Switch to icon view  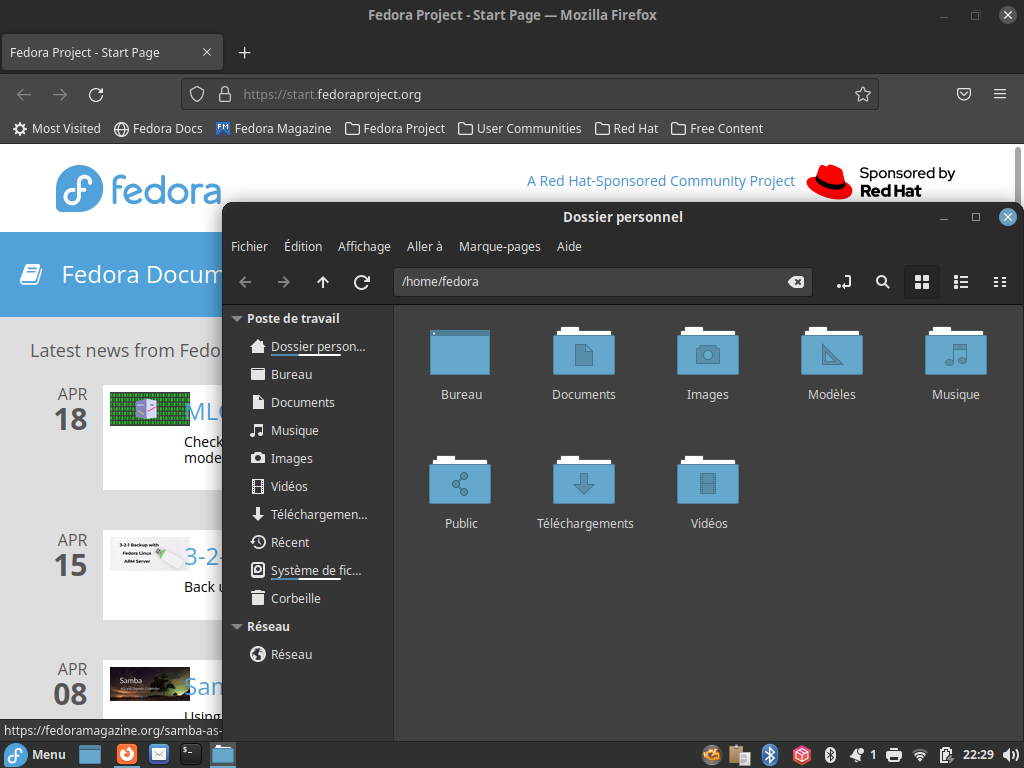click(921, 282)
